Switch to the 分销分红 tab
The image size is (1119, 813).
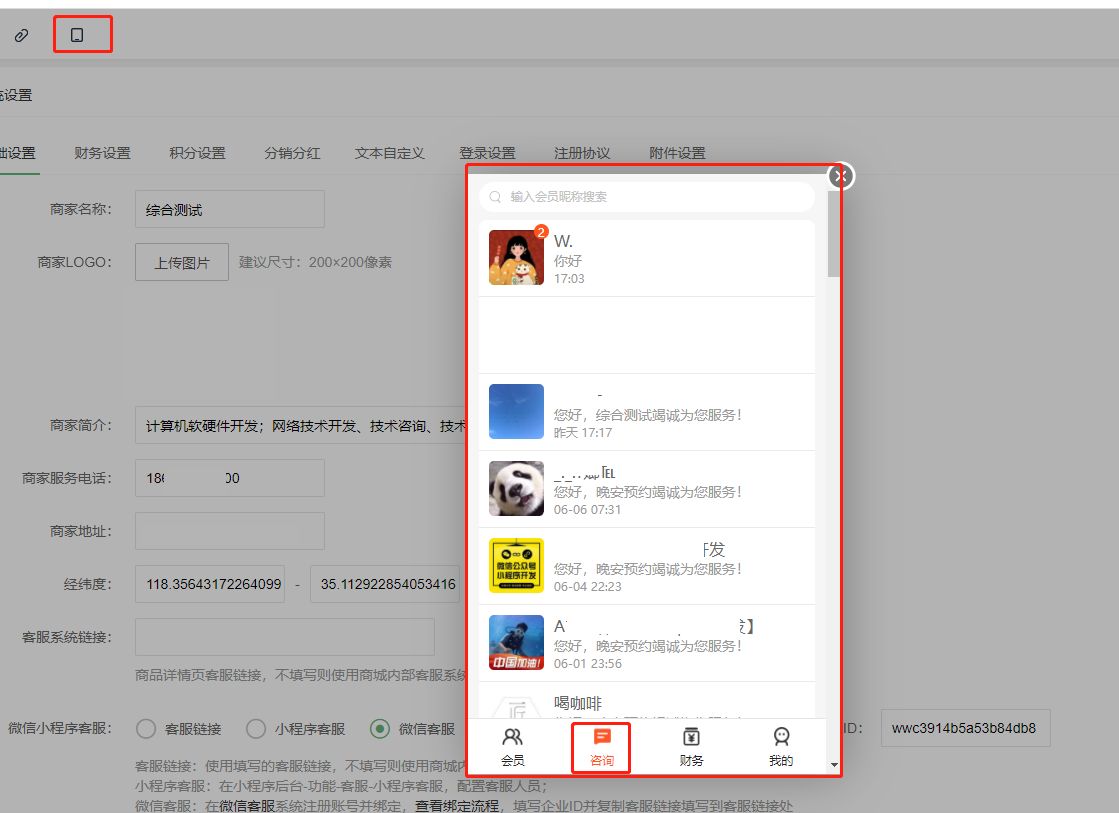292,153
